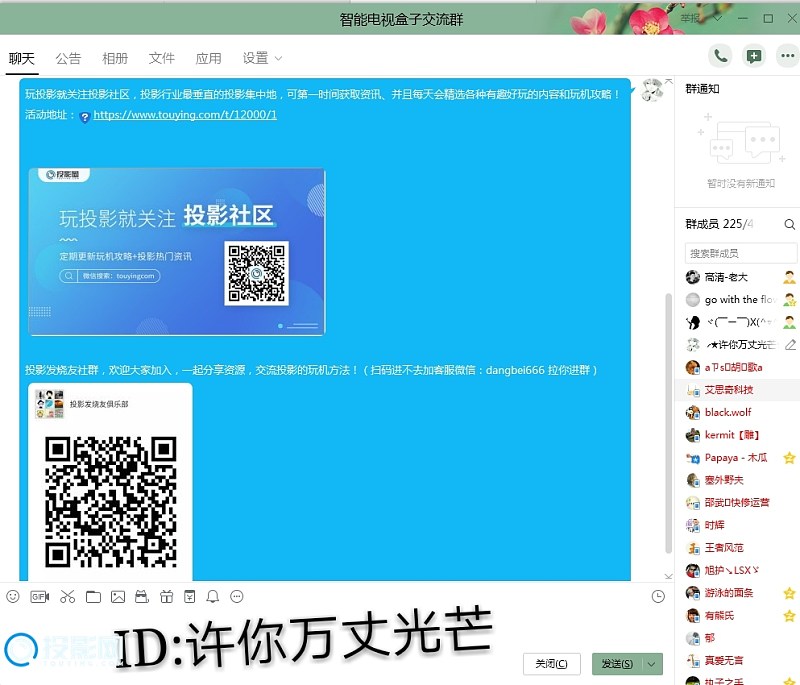This screenshot has width=800, height=685.
Task: Click the gift box icon
Action: [x=166, y=596]
